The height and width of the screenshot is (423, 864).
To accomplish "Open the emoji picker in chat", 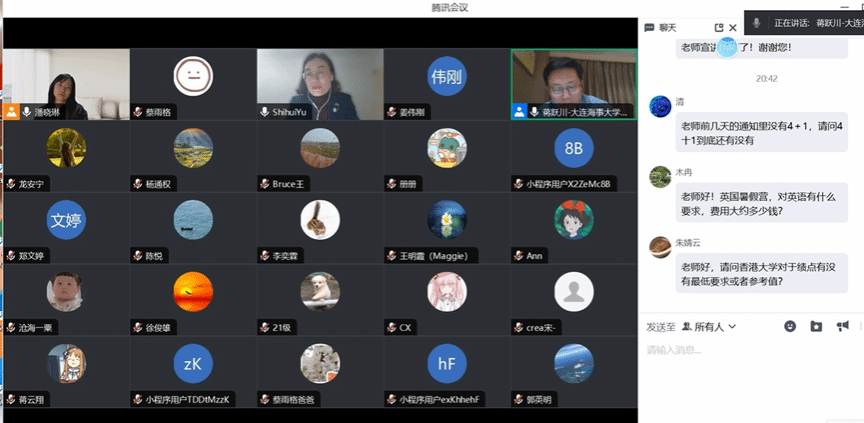I will point(790,326).
